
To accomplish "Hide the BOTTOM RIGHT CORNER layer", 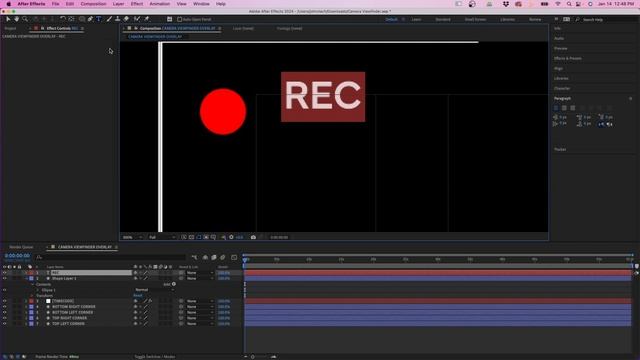I will tap(4, 307).
